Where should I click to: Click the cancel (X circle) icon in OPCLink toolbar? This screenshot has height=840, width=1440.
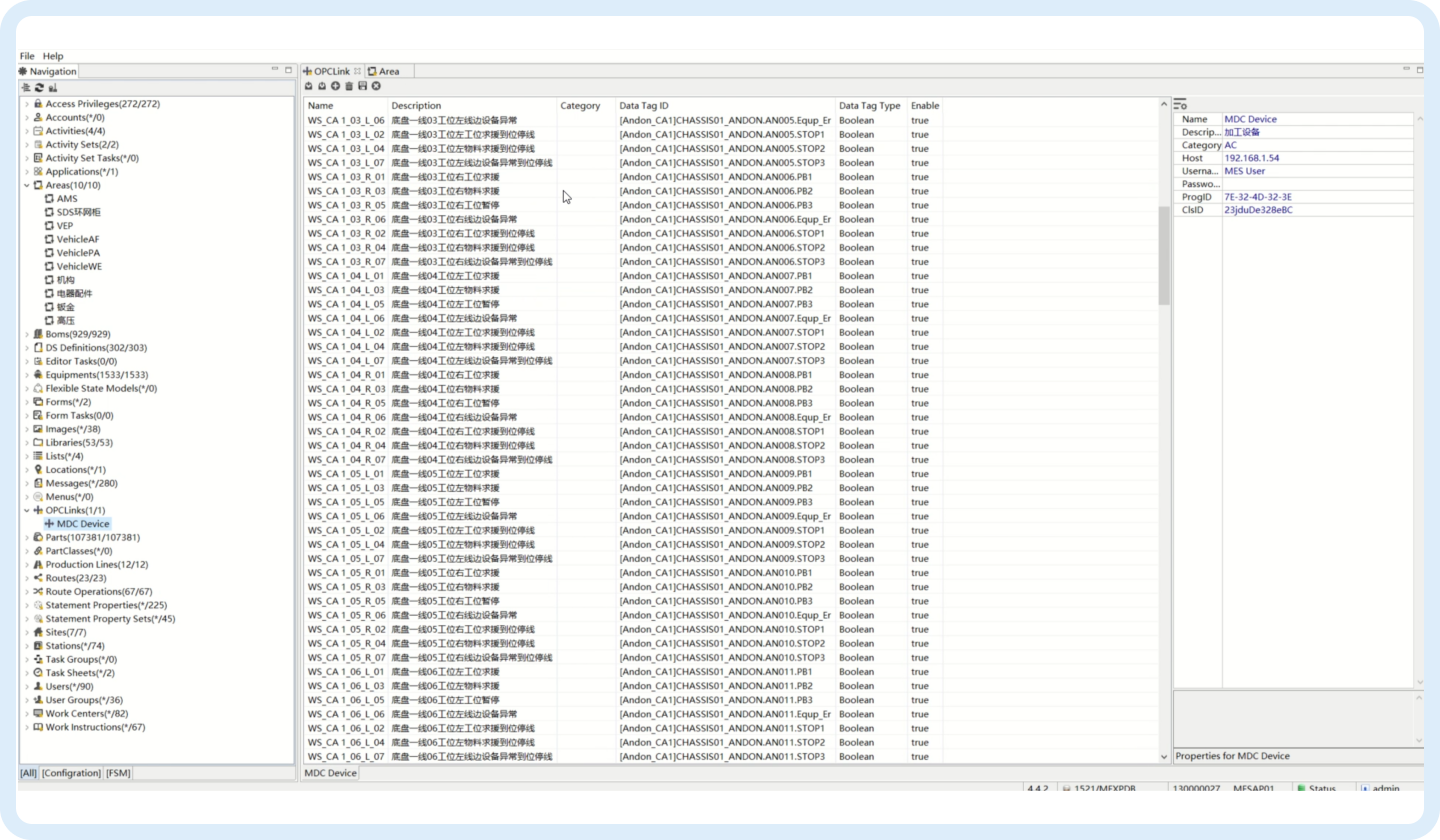pyautogui.click(x=376, y=86)
